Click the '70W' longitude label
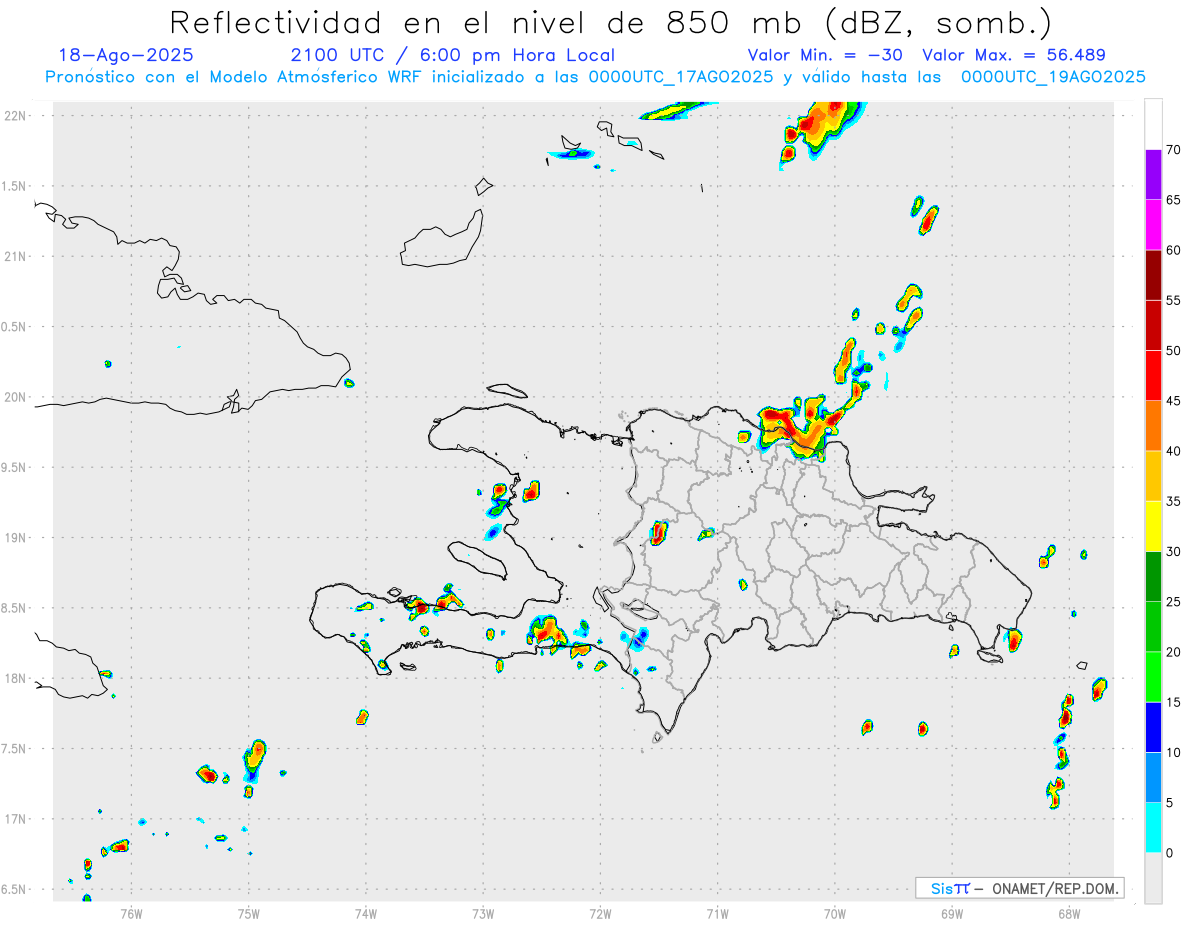 pos(835,913)
